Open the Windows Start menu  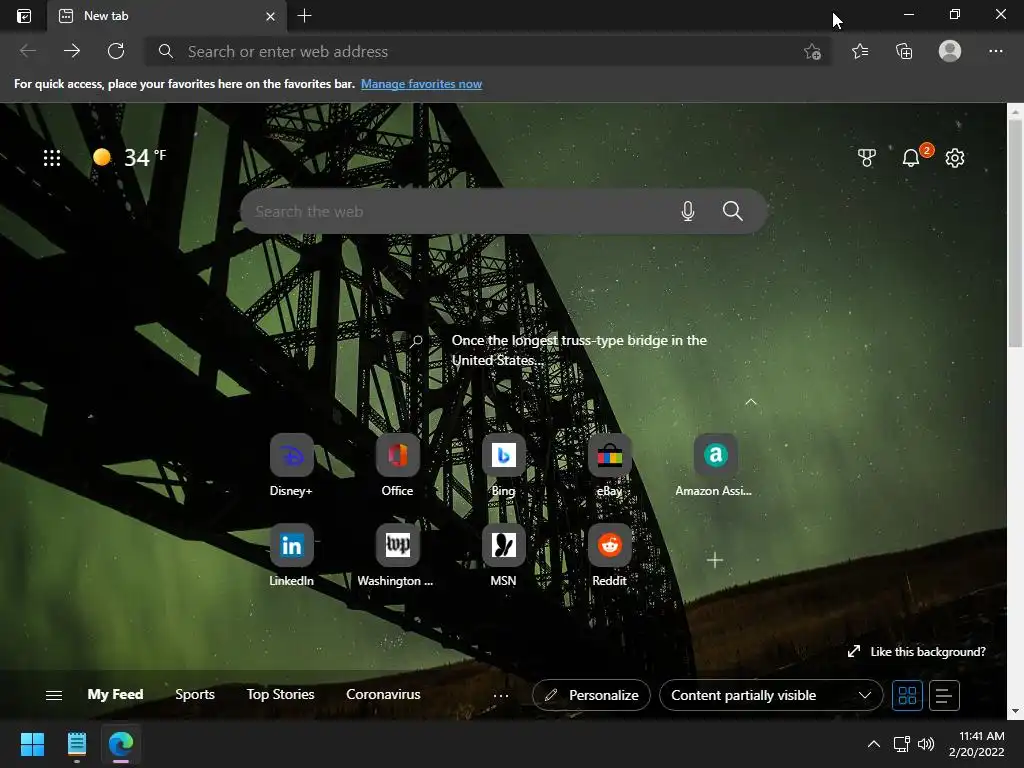[32, 744]
